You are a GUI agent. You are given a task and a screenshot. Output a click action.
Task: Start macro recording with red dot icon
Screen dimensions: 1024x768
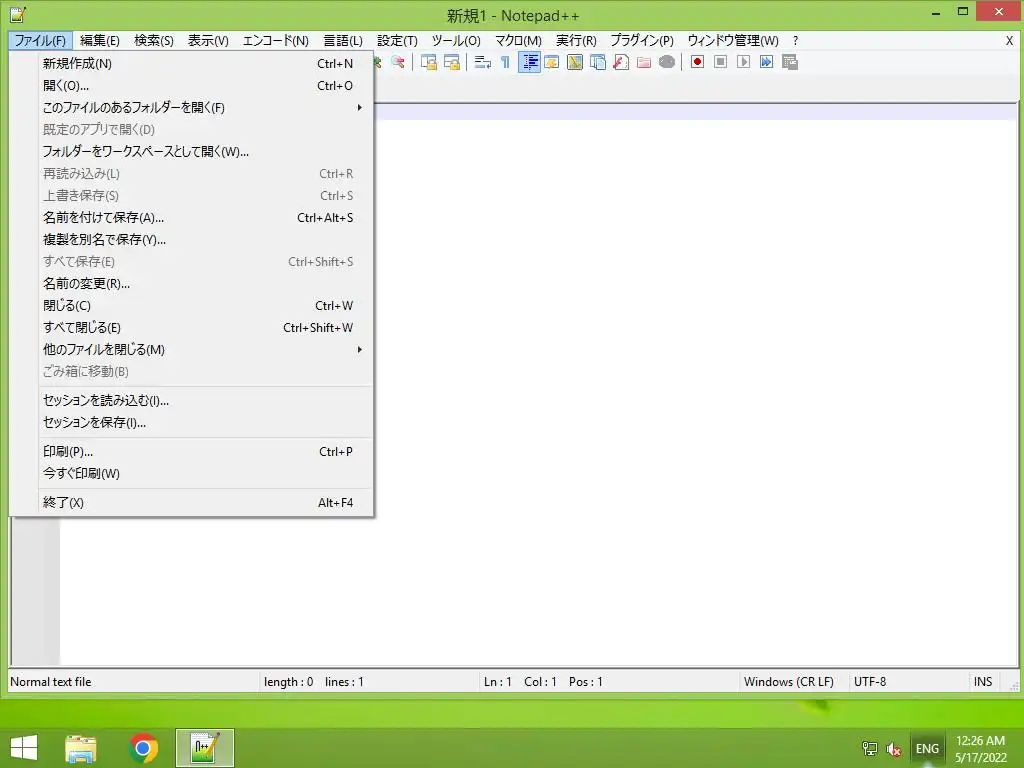pyautogui.click(x=697, y=62)
